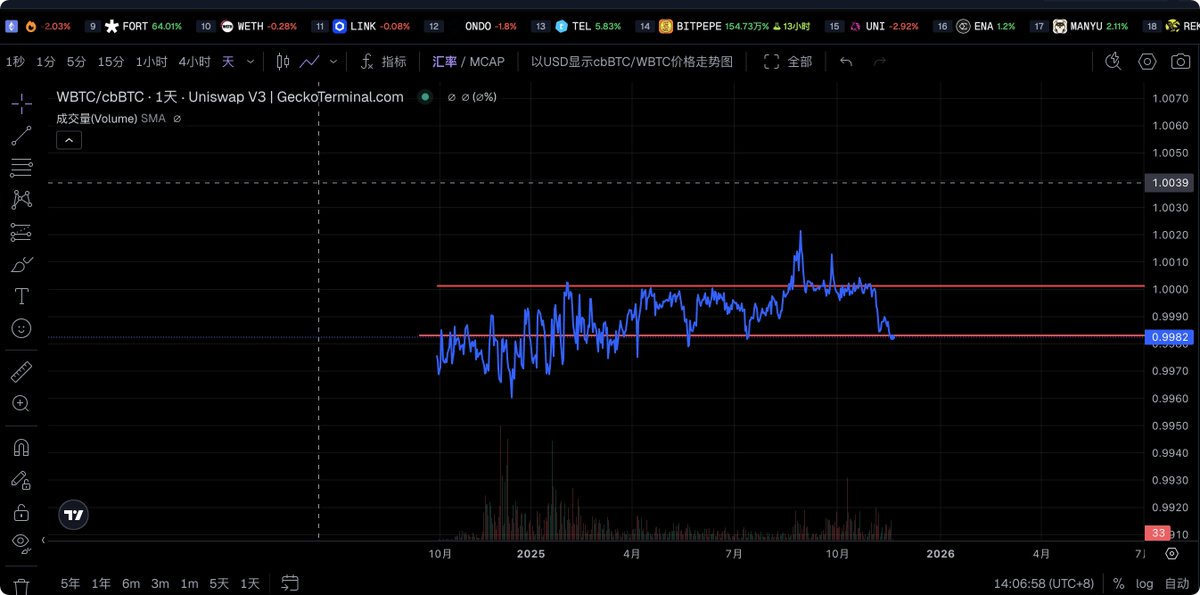Collapse the indicator legend chevron
Image resolution: width=1200 pixels, height=595 pixels.
click(x=69, y=140)
